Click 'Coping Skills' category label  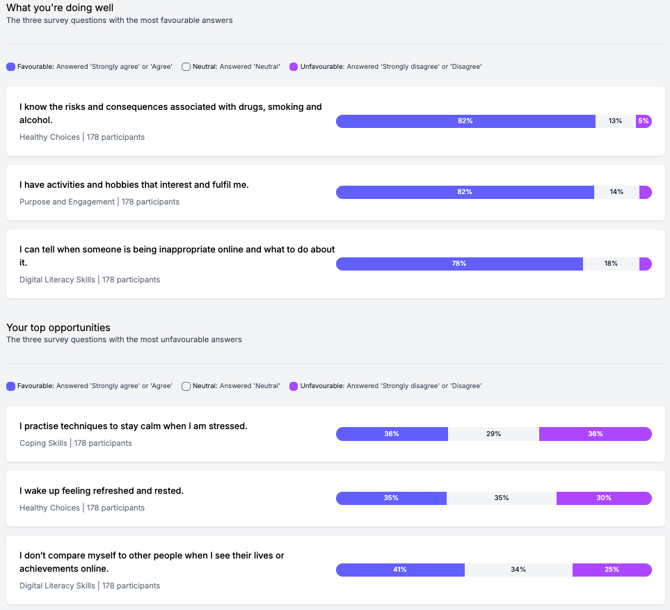(44, 443)
